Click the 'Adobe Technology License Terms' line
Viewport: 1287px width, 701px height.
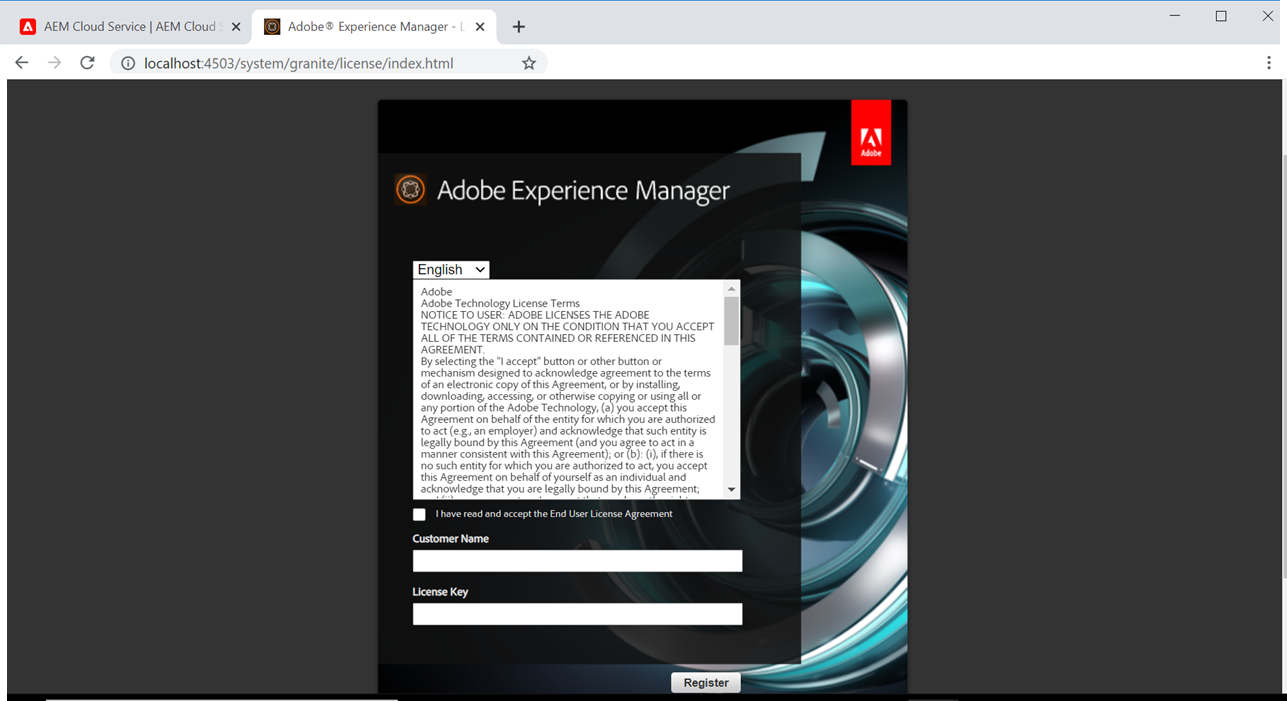click(x=500, y=303)
